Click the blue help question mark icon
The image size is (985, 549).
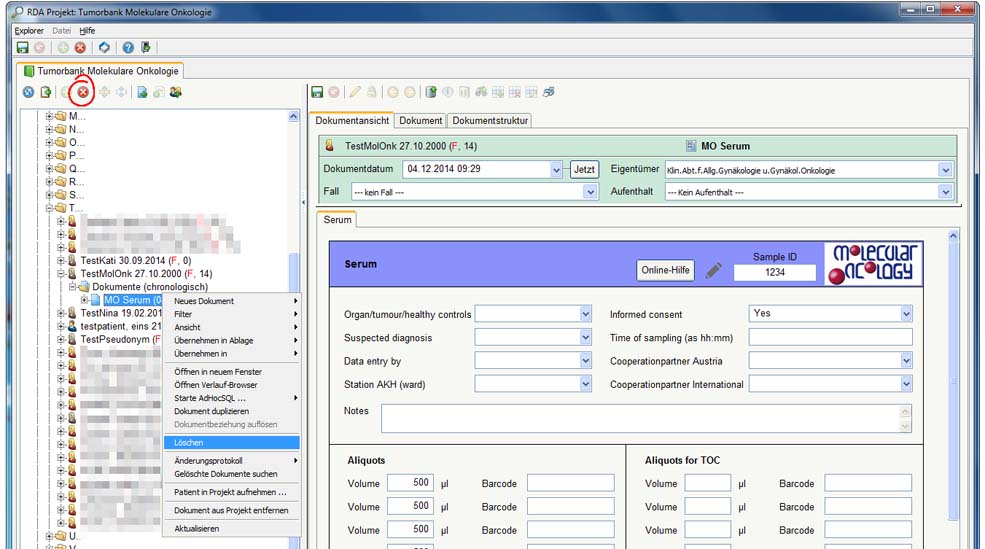click(128, 47)
